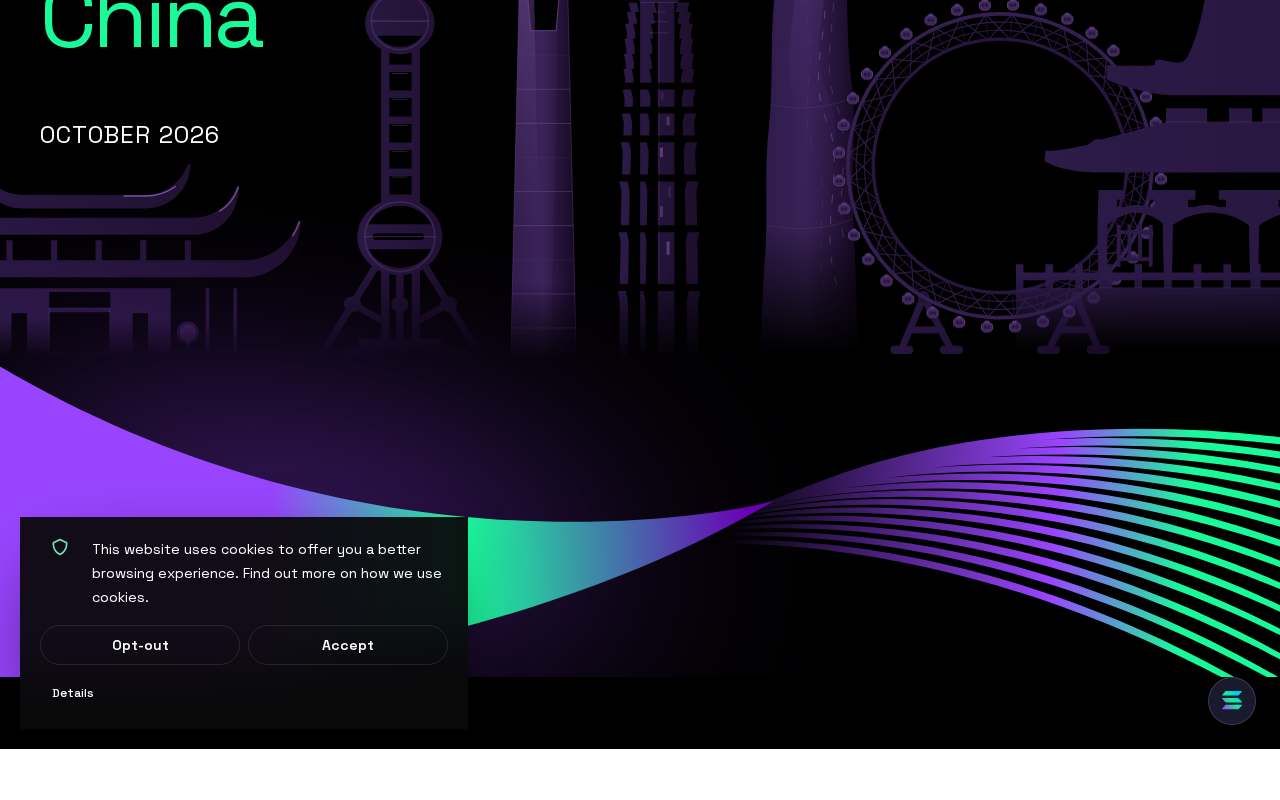This screenshot has height=800, width=1280.
Task: Click the OCTOBER 2026 date text
Action: click(x=129, y=135)
